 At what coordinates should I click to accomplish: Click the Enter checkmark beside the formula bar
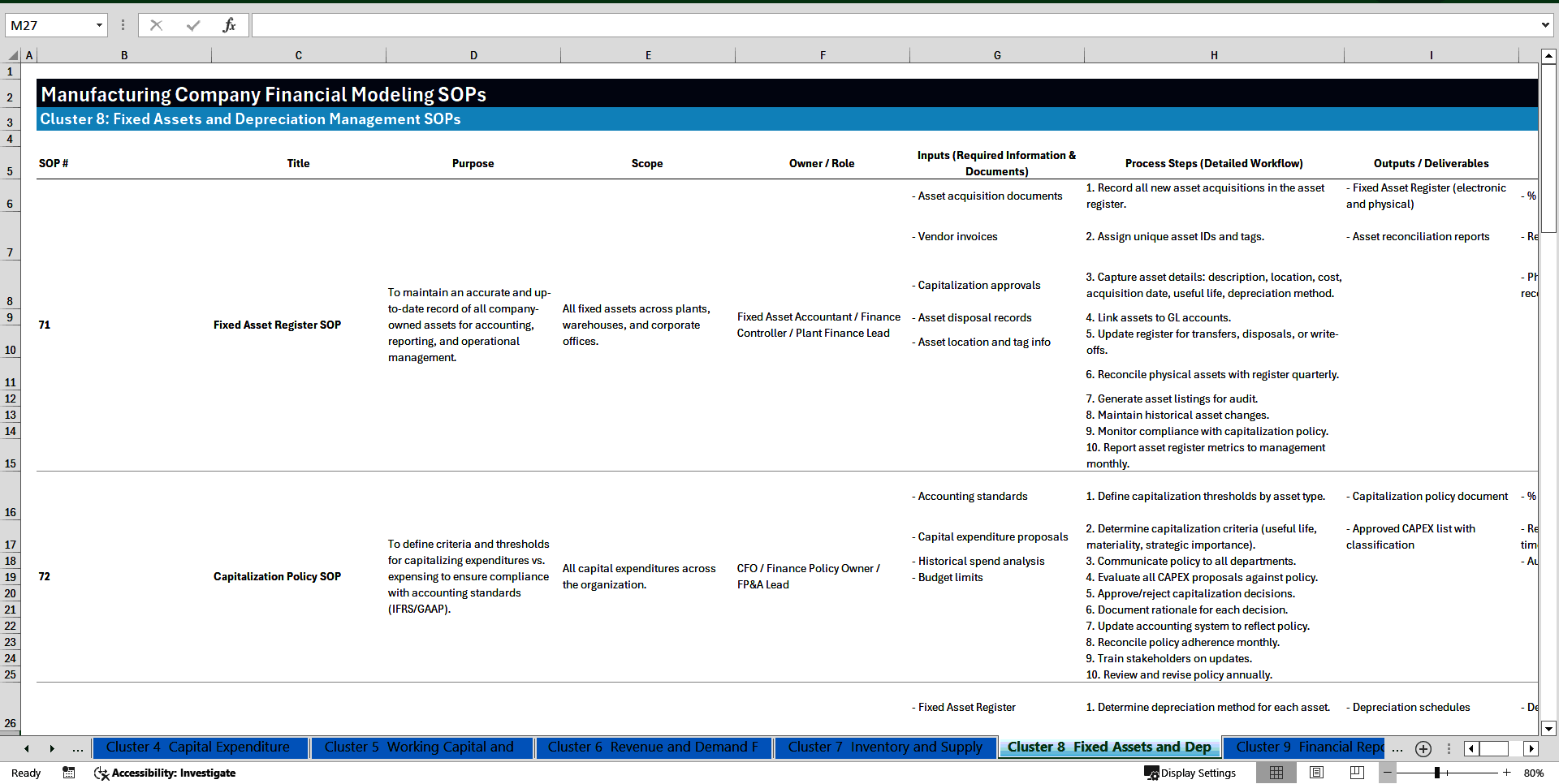195,25
